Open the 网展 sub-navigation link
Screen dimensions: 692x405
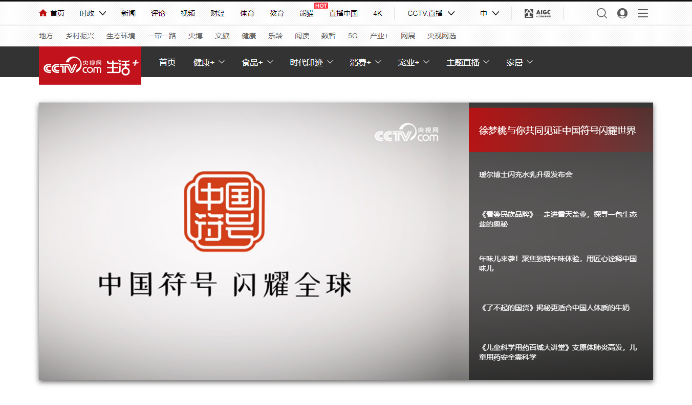pyautogui.click(x=408, y=36)
